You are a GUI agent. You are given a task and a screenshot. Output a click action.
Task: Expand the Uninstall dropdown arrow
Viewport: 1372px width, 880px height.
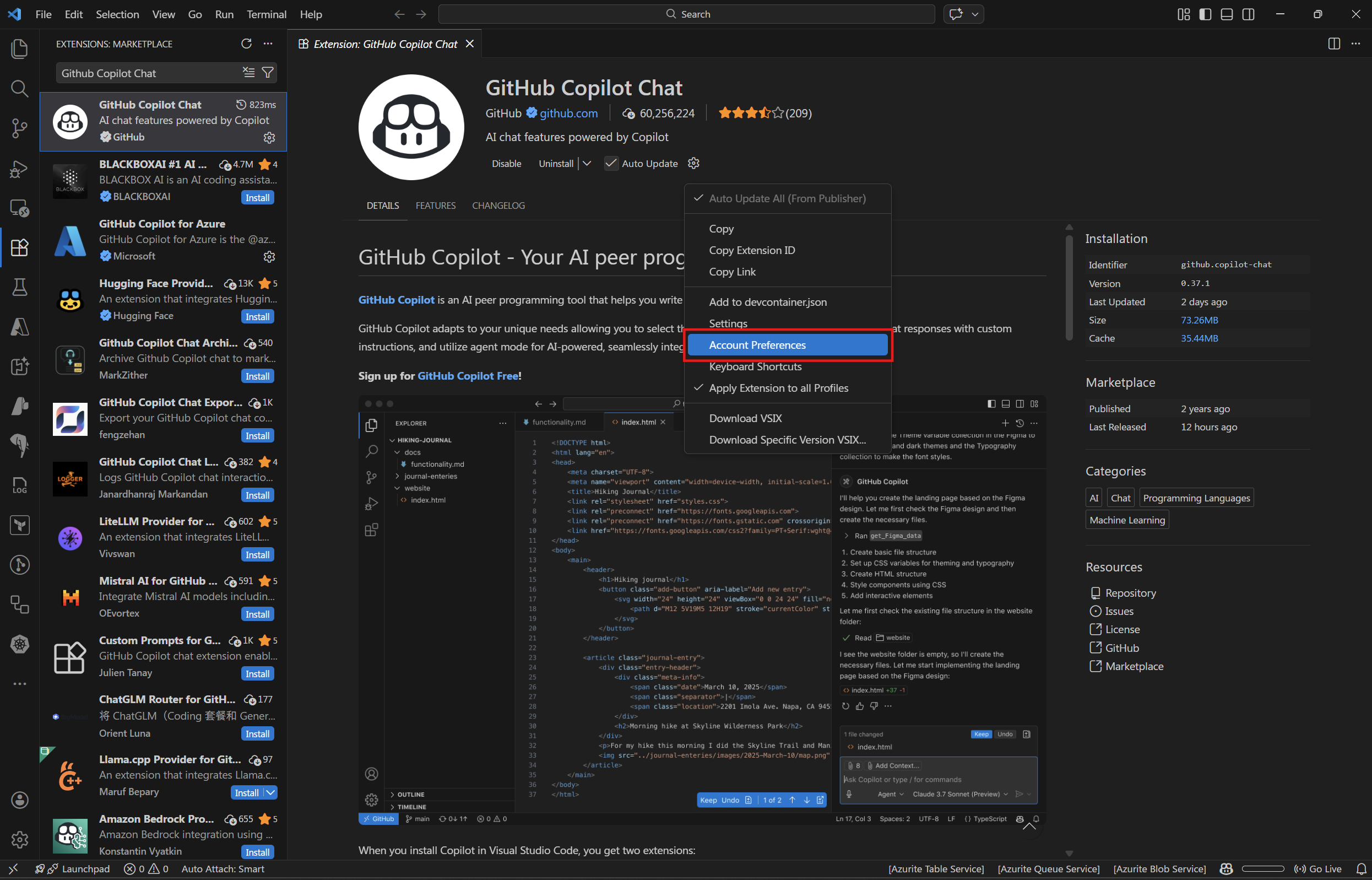(587, 164)
